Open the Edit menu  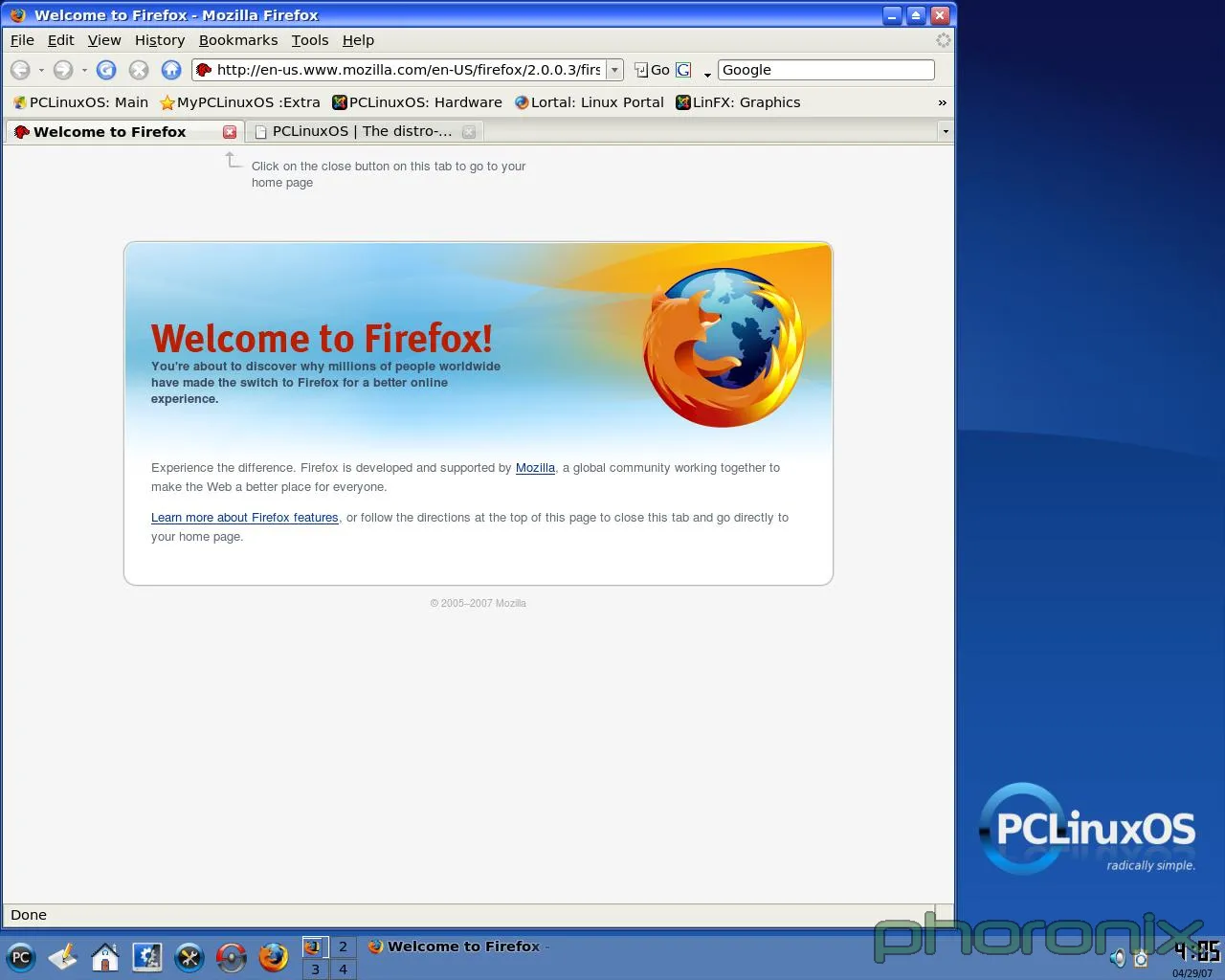pos(60,40)
